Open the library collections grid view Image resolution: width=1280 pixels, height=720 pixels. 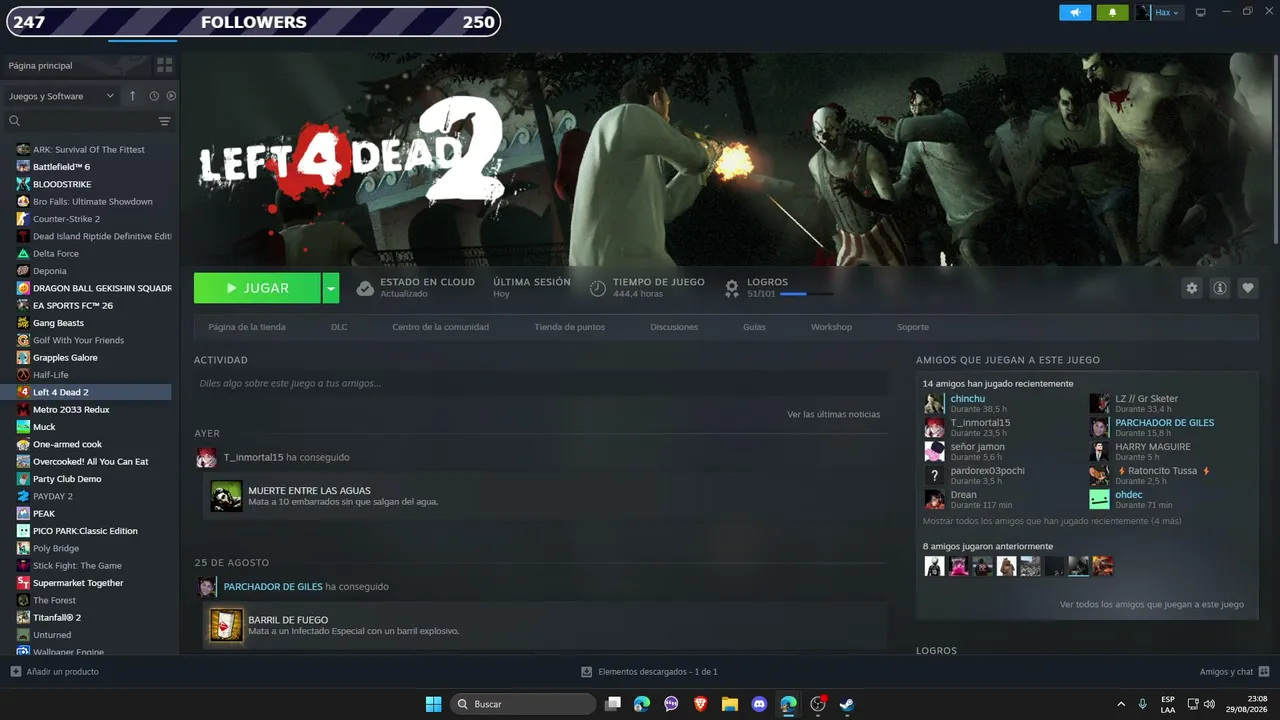(x=165, y=65)
